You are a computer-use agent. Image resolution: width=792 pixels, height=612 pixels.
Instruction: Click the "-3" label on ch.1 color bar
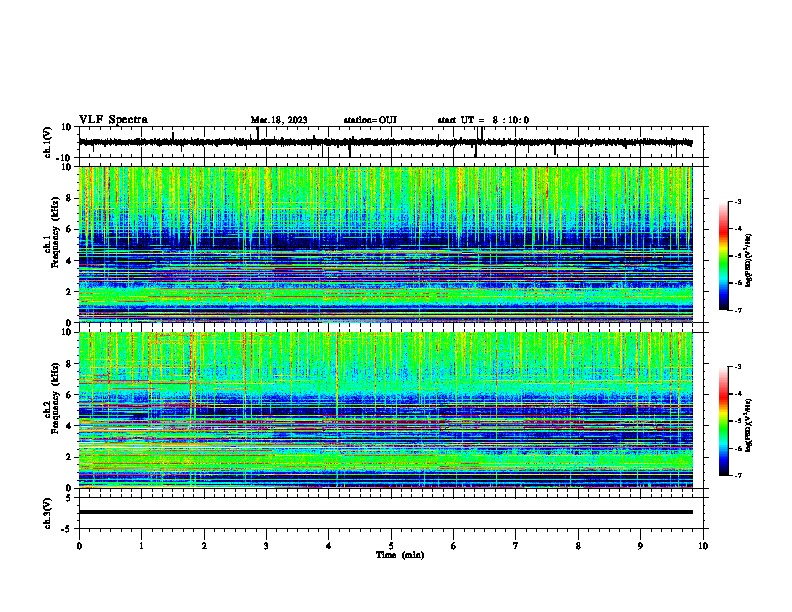click(737, 201)
